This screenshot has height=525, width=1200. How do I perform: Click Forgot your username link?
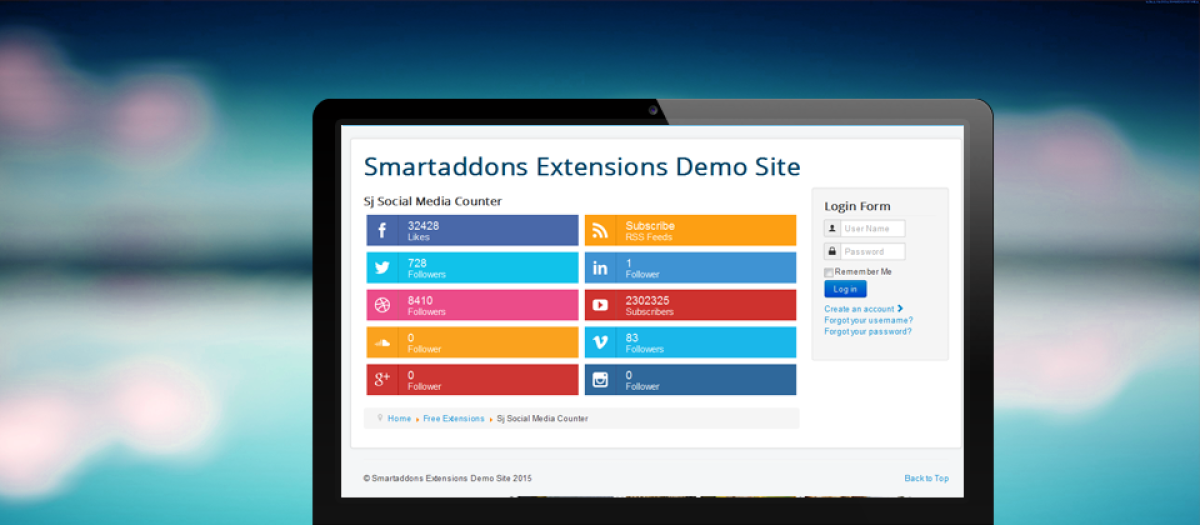click(x=868, y=320)
